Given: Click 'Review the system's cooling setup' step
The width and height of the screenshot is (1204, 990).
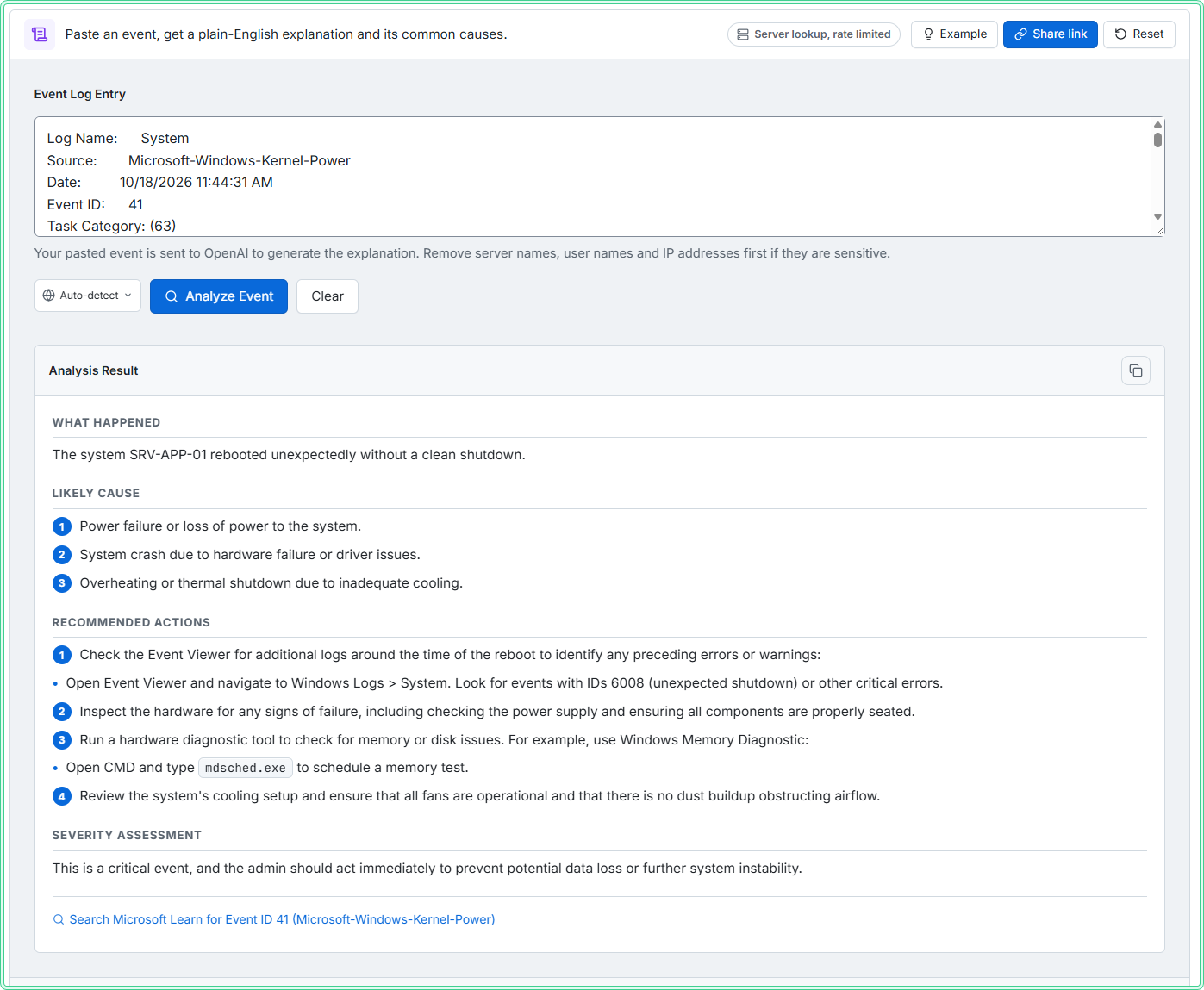Looking at the screenshot, I should (480, 796).
